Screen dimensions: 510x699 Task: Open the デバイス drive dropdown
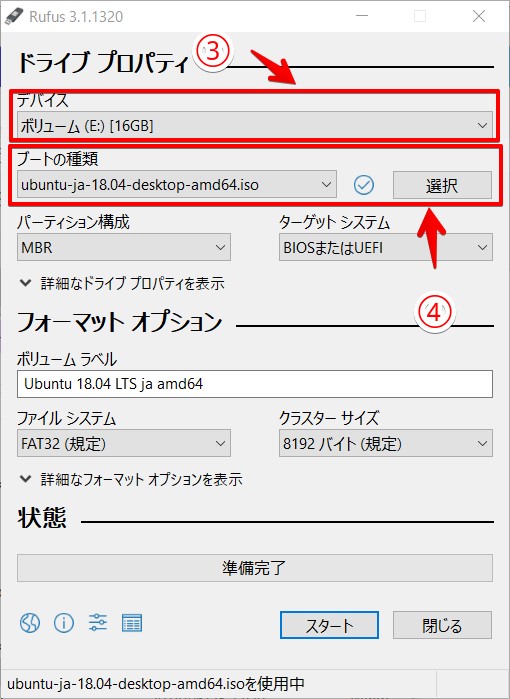click(x=255, y=125)
